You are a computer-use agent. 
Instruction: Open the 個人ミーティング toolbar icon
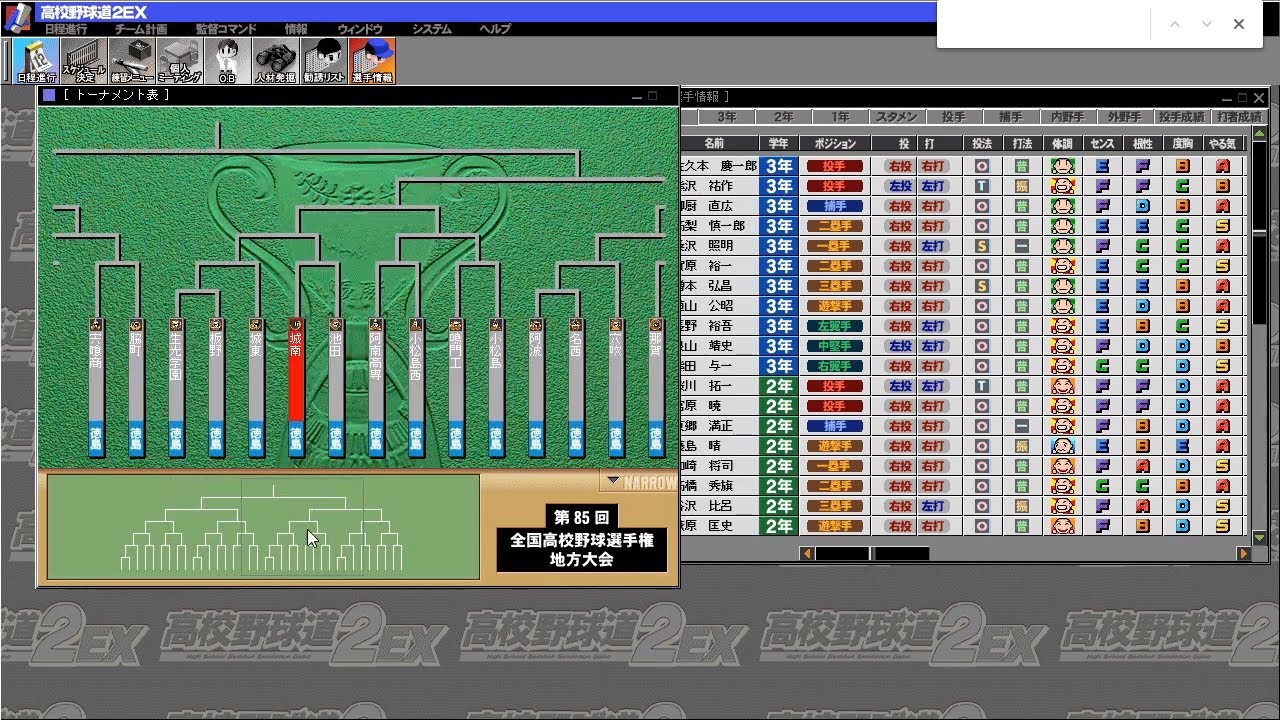[181, 61]
